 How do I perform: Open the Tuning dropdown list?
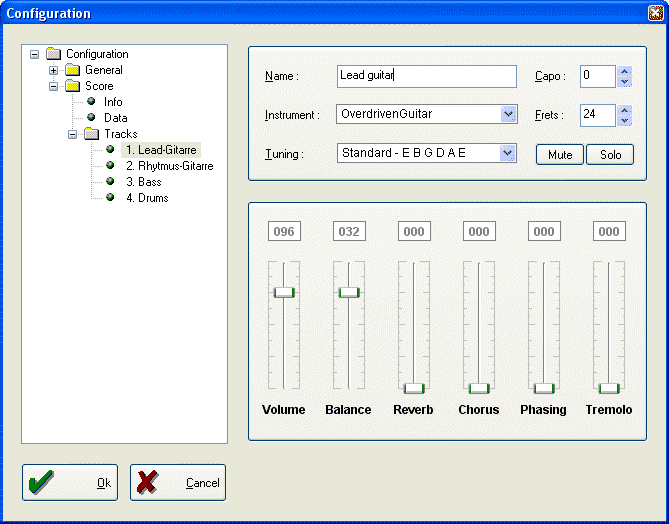[508, 153]
